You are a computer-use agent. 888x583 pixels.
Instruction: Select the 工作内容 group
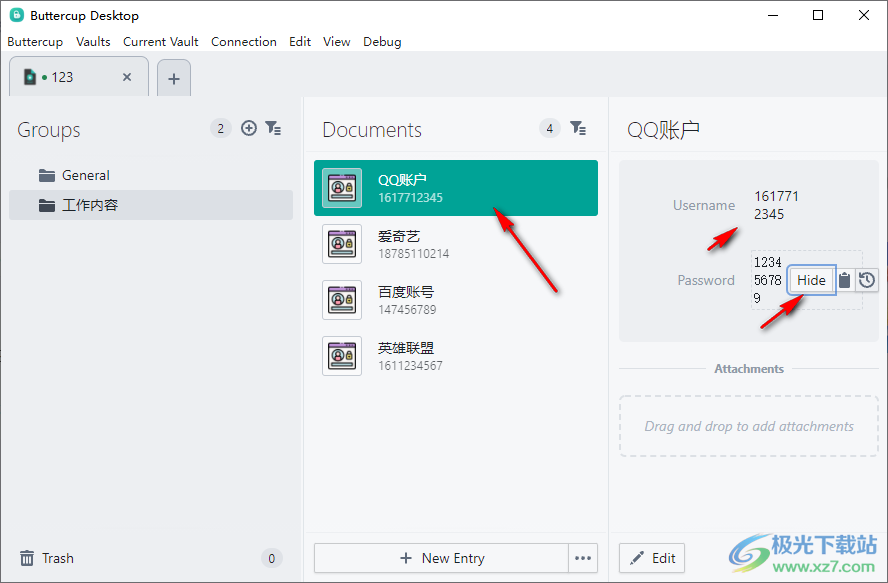[x=151, y=205]
